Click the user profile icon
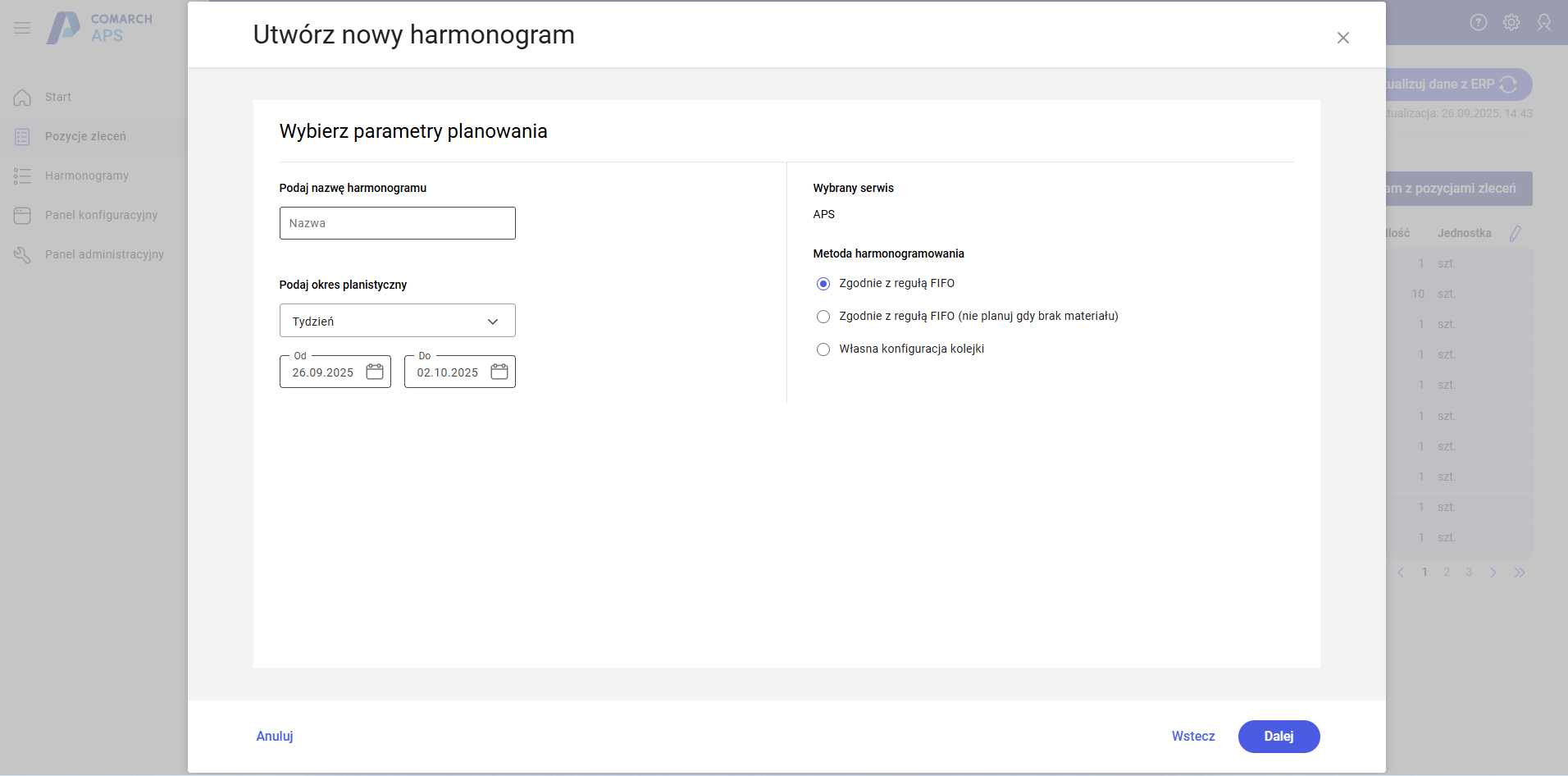The image size is (1568, 776). coord(1543,22)
